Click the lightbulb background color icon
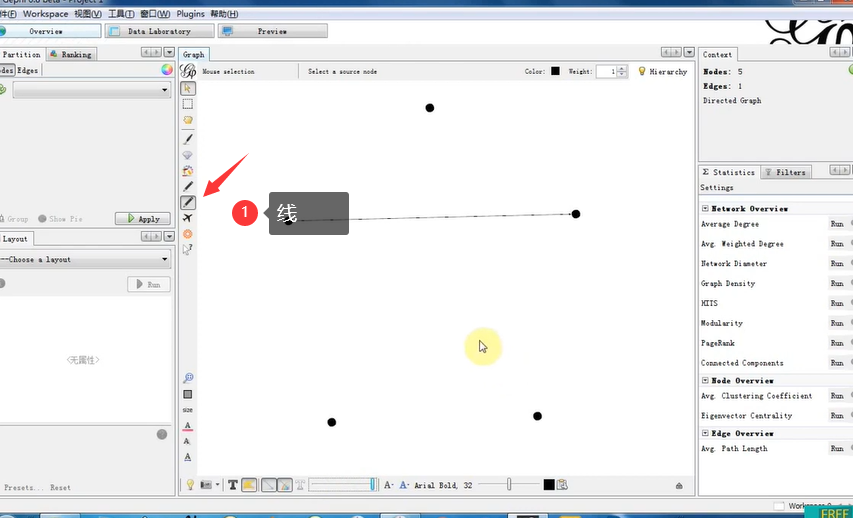Viewport: 853px width, 518px height. [190, 485]
